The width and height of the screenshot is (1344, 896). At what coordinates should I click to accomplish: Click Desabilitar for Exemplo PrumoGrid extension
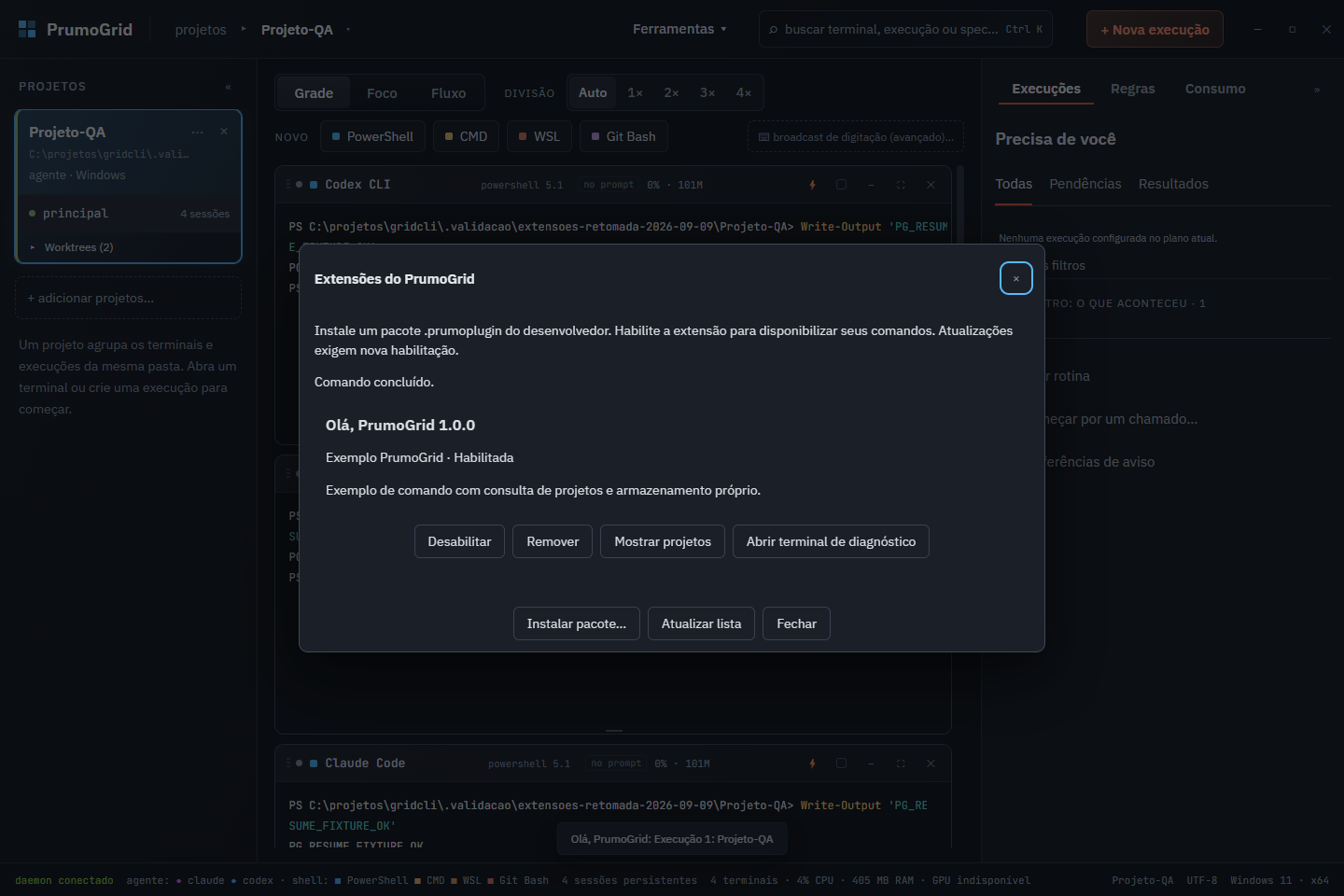(x=459, y=541)
